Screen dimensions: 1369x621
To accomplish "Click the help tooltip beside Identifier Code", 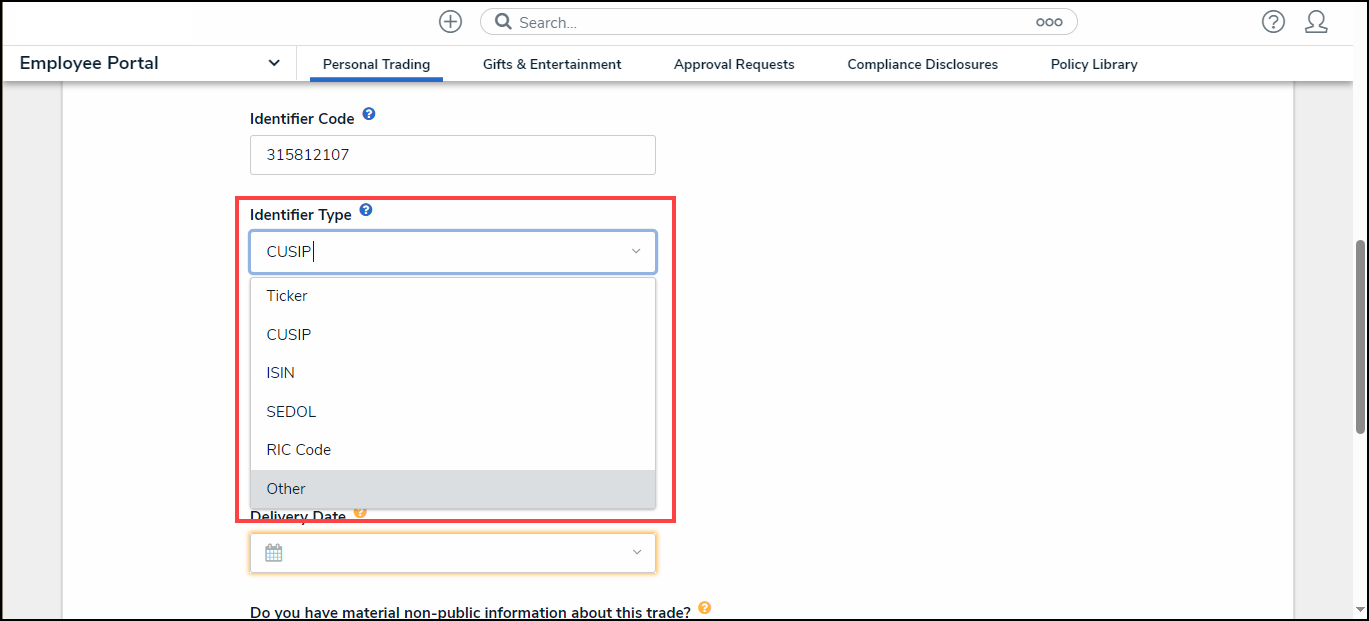I will click(369, 114).
